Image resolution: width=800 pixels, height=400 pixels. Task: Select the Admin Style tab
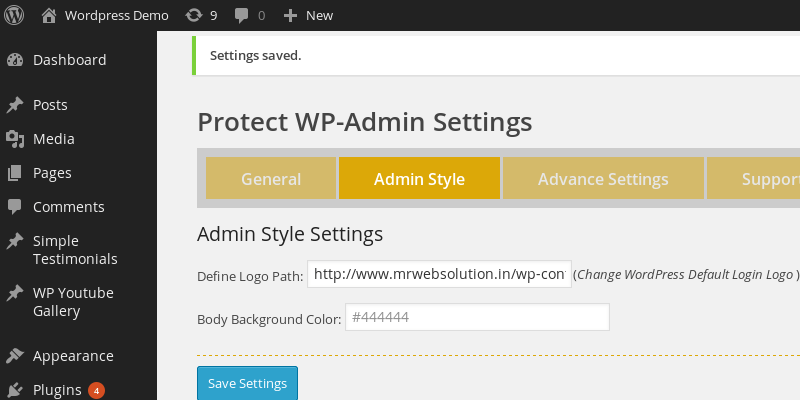coord(419,179)
